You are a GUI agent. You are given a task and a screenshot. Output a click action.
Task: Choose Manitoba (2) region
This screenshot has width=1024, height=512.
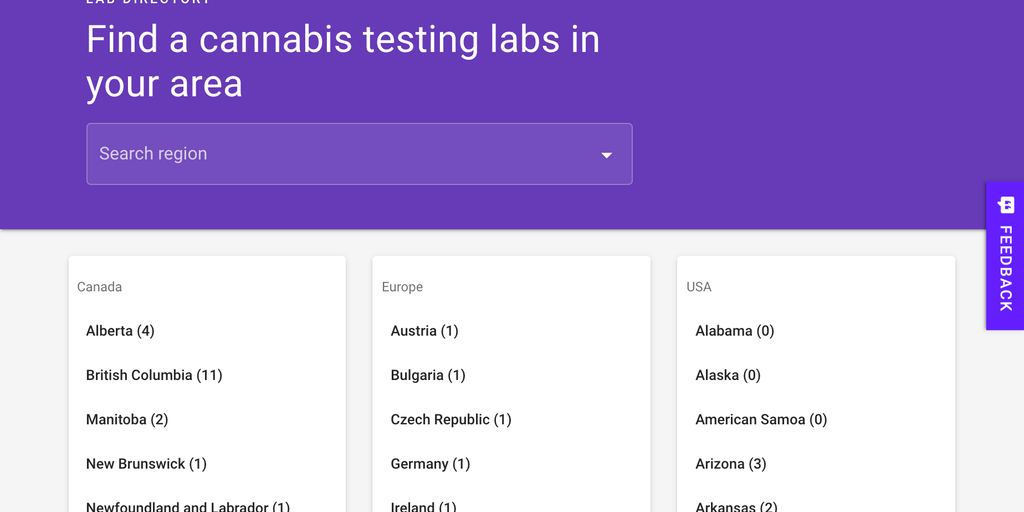127,419
